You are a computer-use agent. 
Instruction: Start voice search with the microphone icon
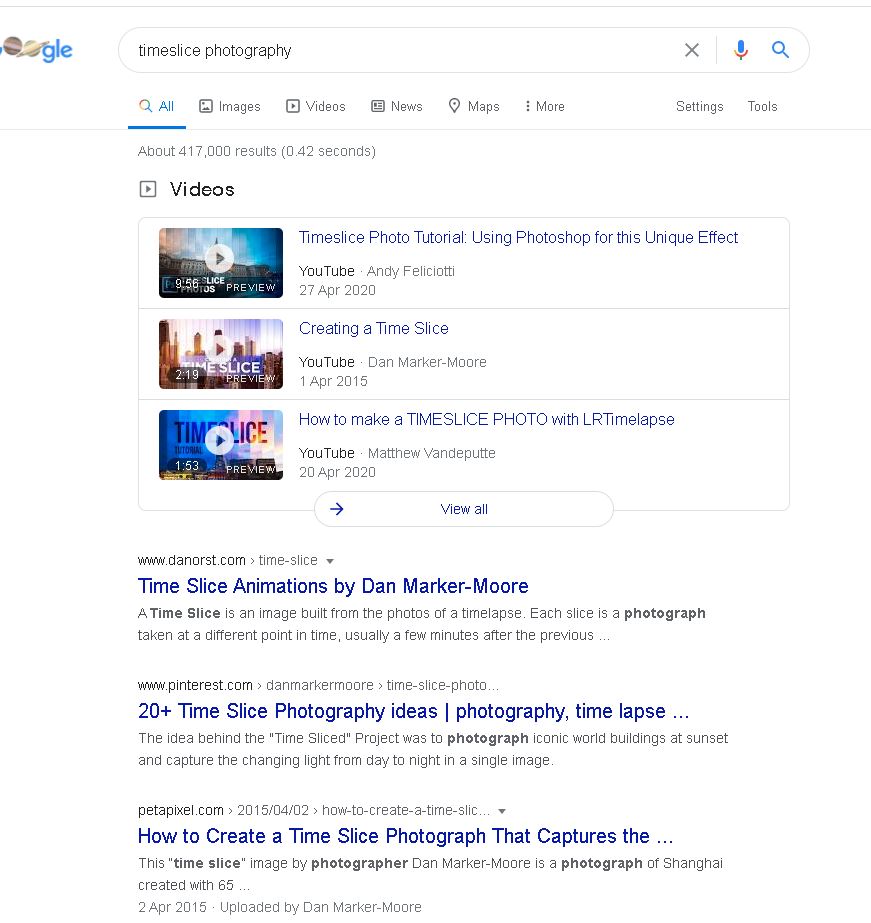[741, 50]
